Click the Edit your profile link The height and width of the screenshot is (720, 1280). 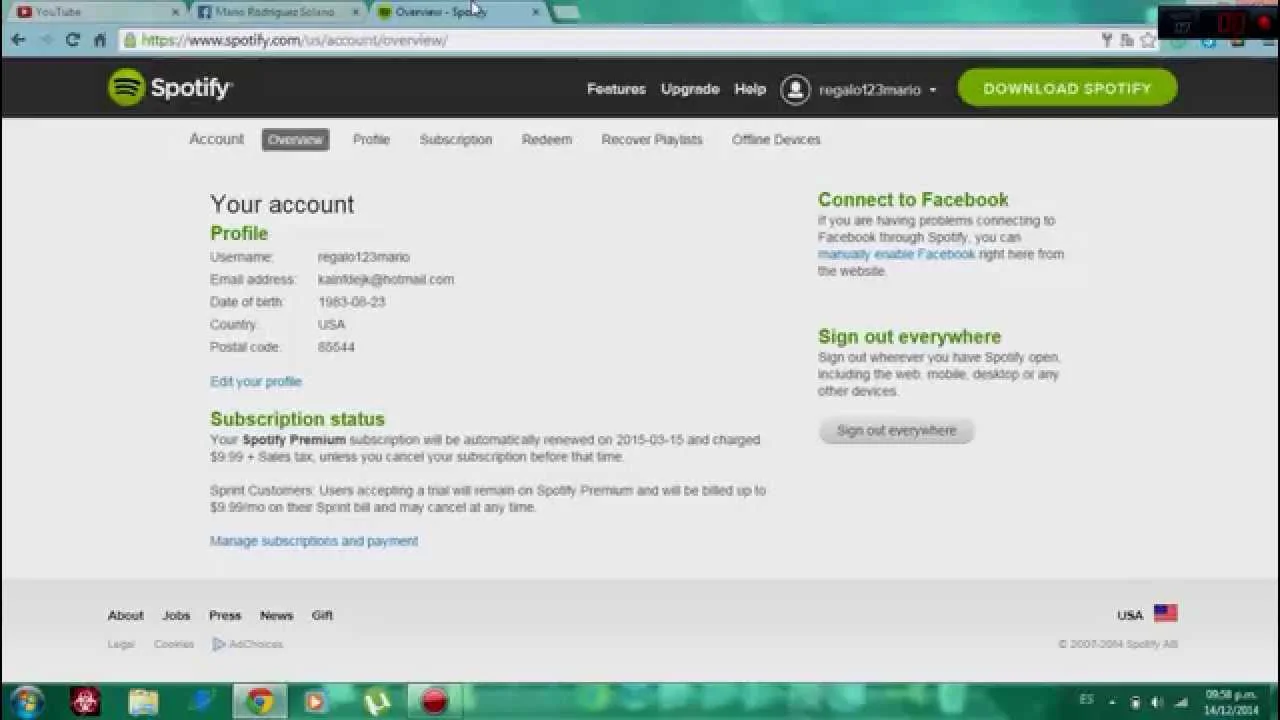pyautogui.click(x=256, y=382)
